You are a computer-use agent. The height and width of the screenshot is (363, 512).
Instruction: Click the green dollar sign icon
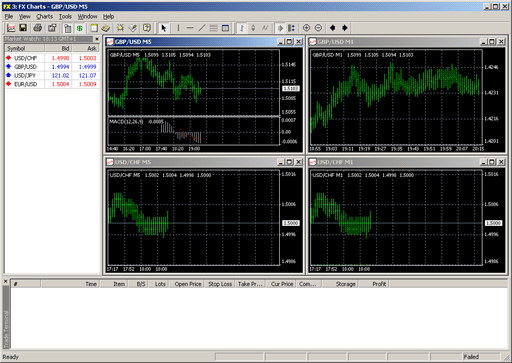(79, 28)
